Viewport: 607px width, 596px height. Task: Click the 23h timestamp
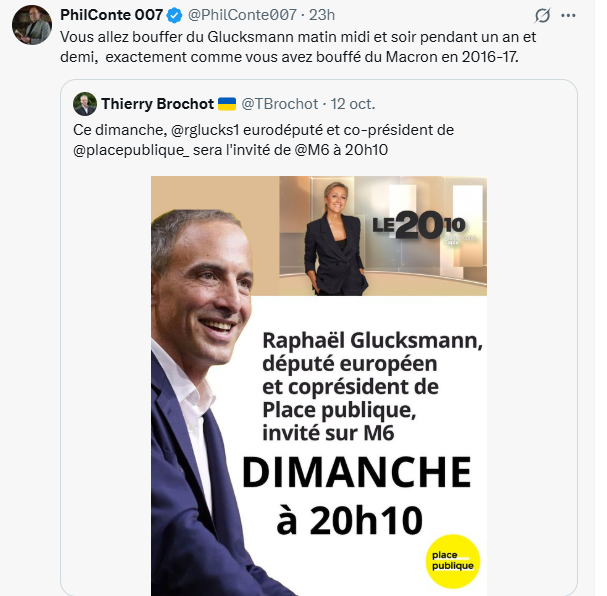(x=322, y=15)
